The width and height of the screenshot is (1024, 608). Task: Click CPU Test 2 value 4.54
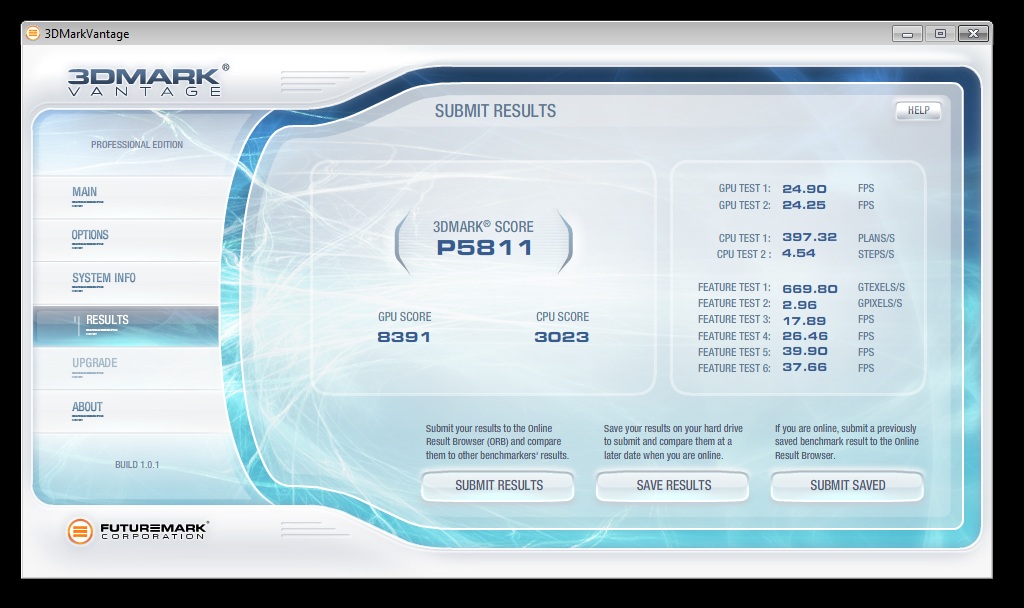coord(799,253)
